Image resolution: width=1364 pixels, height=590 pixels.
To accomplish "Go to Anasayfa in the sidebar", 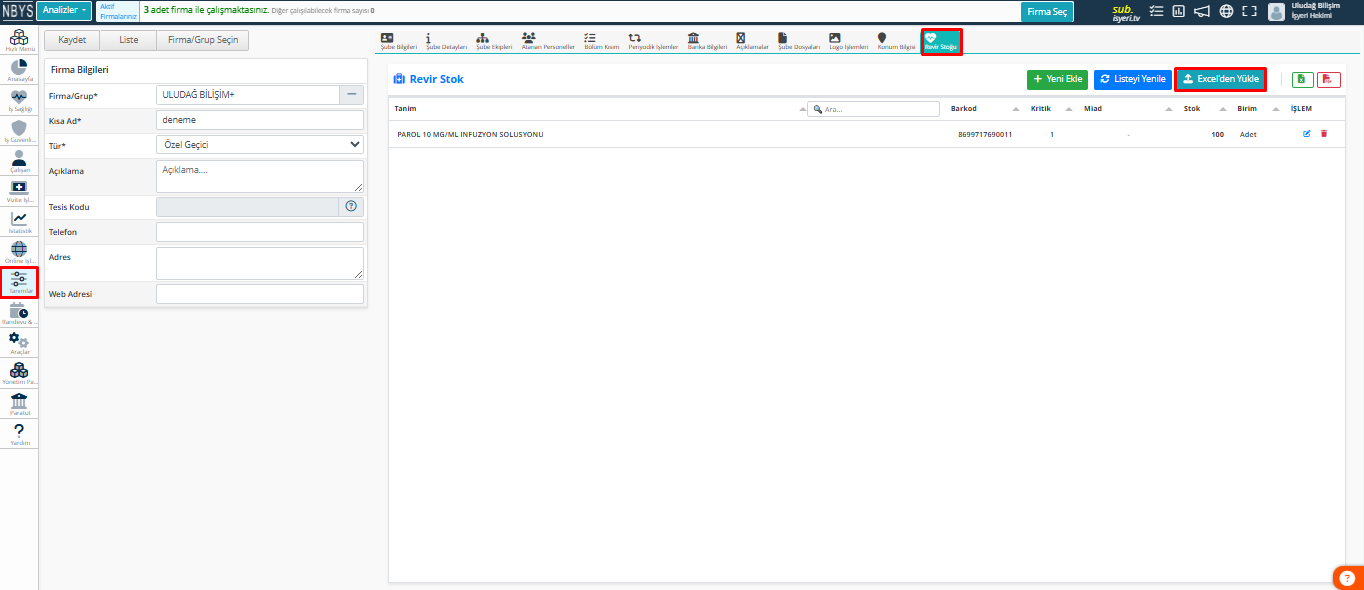I will point(19,70).
